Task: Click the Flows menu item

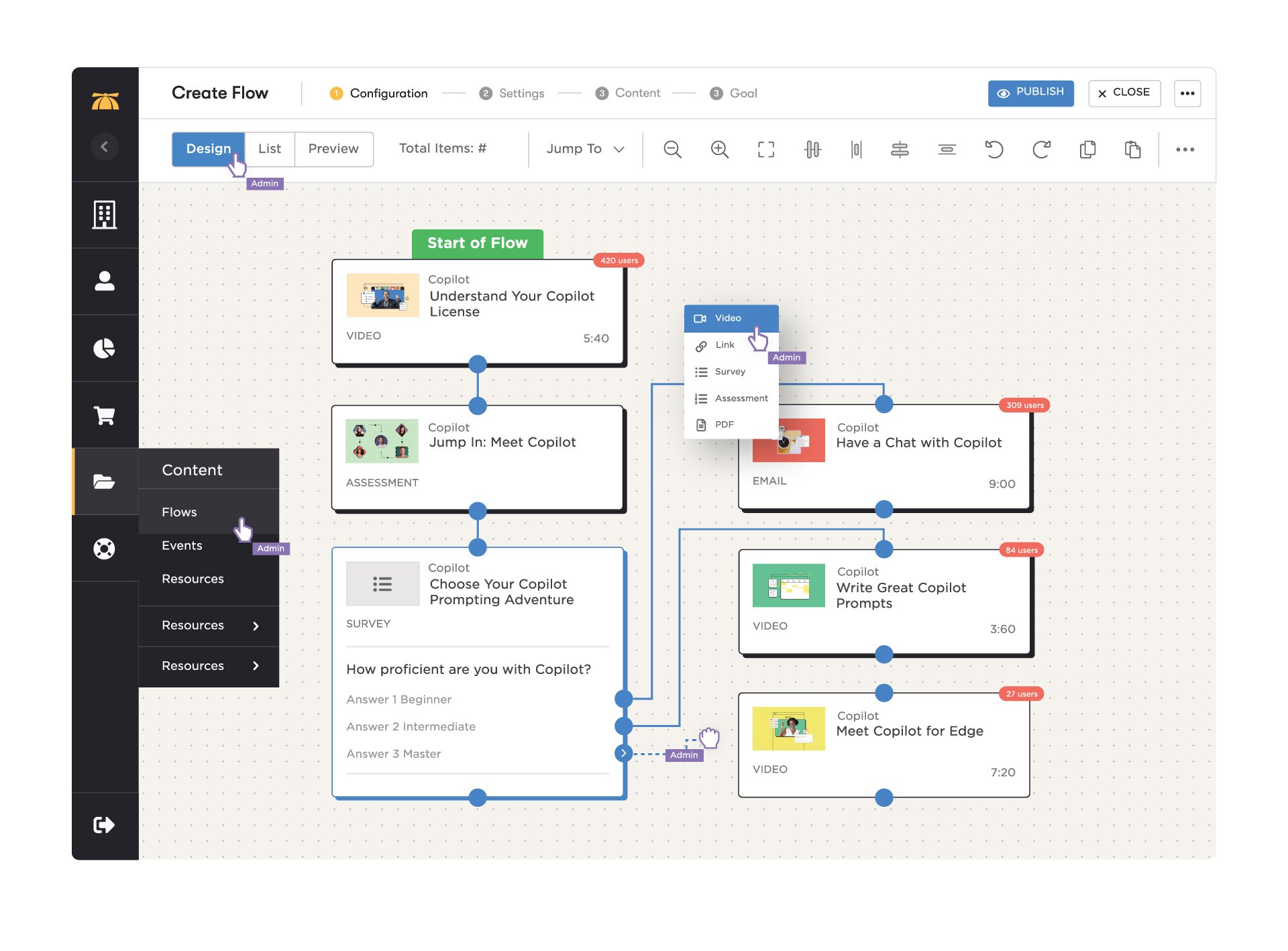Action: click(180, 511)
